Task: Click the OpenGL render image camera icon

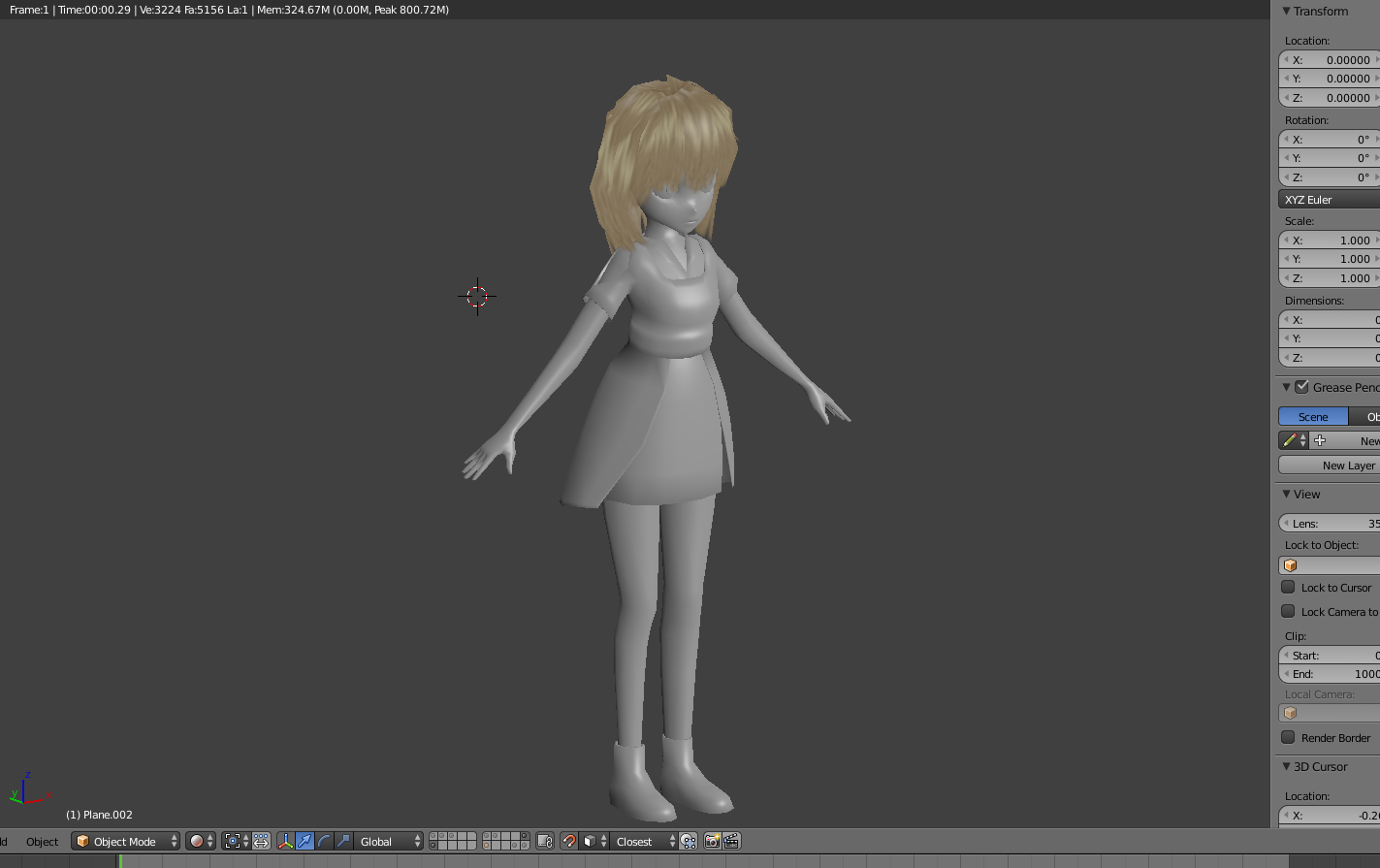Action: pyautogui.click(x=712, y=841)
